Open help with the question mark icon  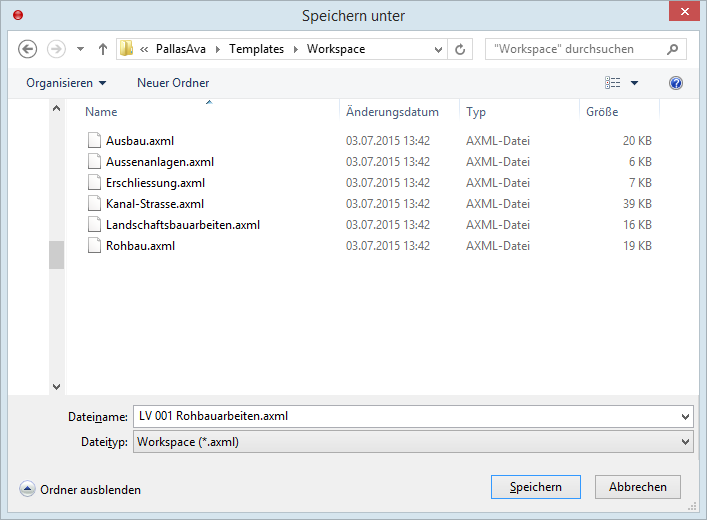675,83
